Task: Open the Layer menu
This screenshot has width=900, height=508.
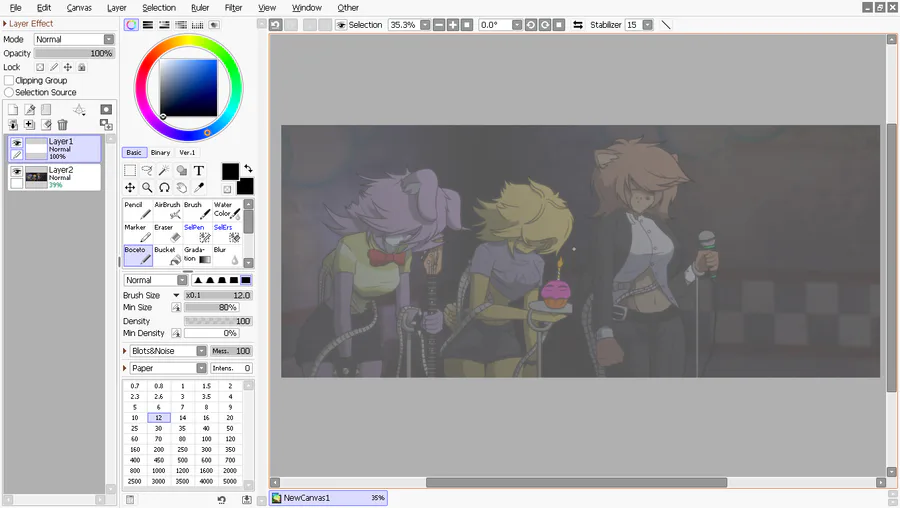Action: click(x=117, y=7)
